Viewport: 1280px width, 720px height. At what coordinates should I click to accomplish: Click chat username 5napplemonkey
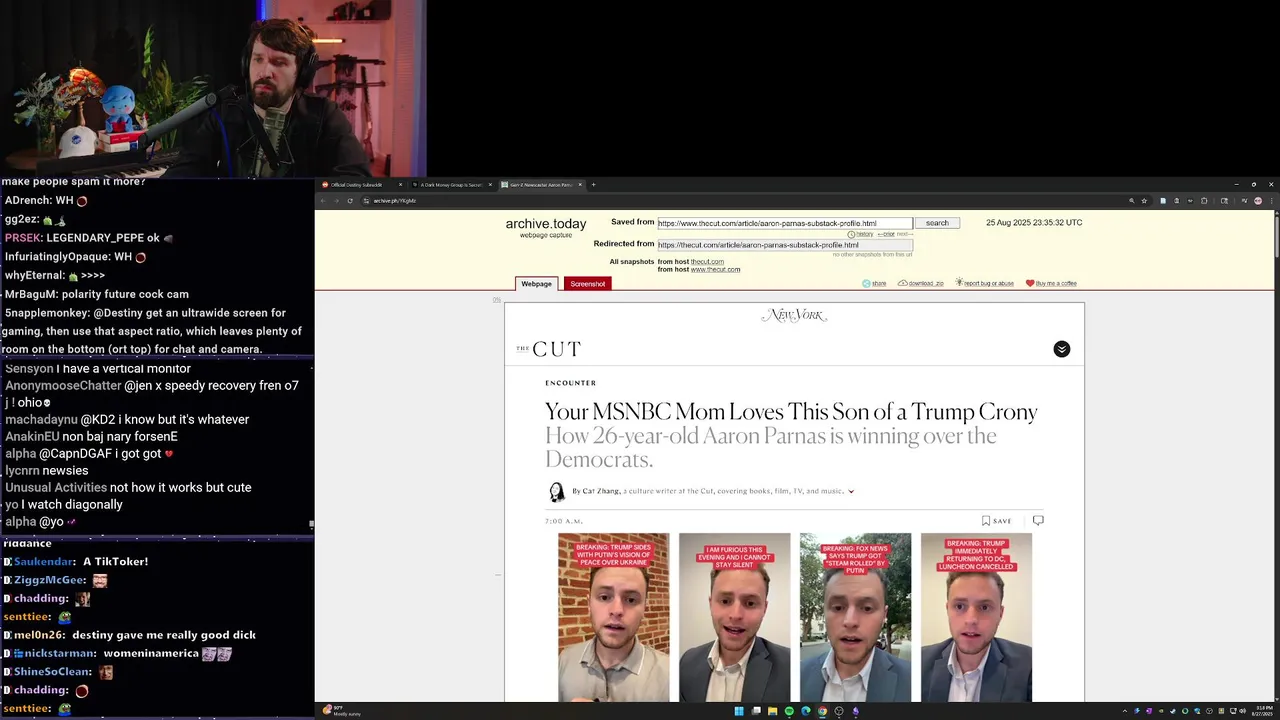[48, 313]
